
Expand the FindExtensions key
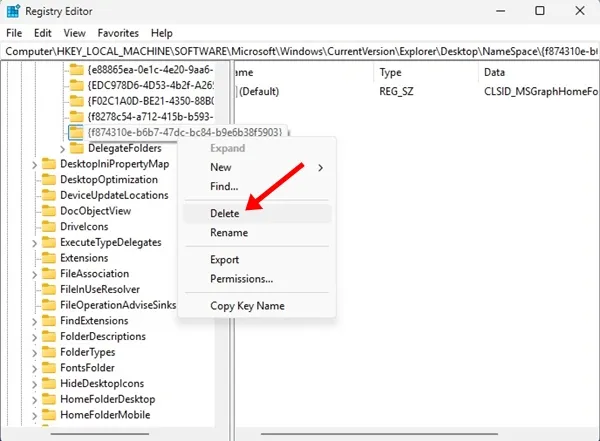tap(34, 322)
